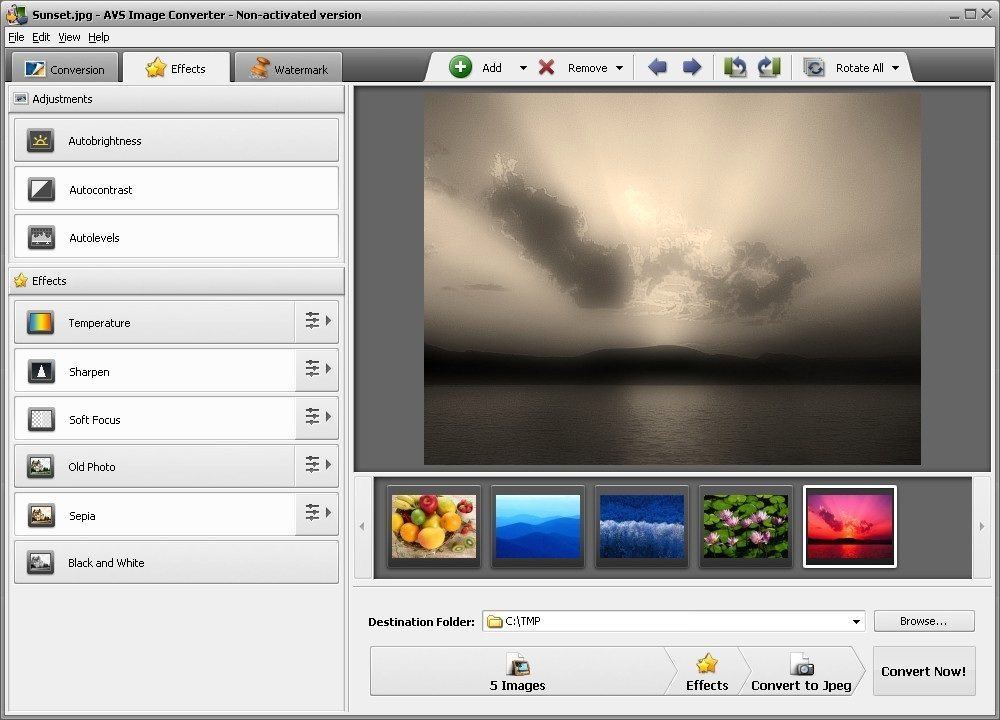Click the Convert Now button

coord(923,671)
